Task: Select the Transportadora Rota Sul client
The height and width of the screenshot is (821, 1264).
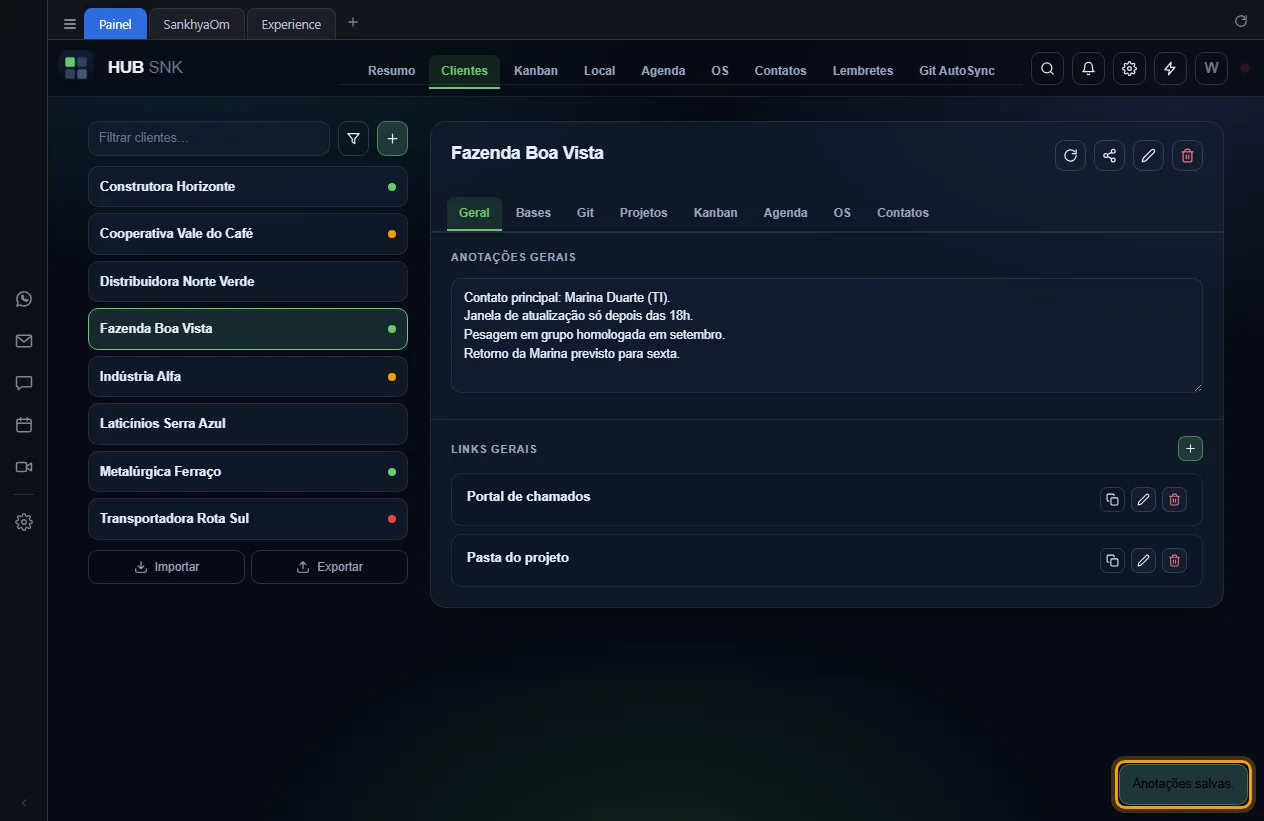Action: tap(248, 519)
